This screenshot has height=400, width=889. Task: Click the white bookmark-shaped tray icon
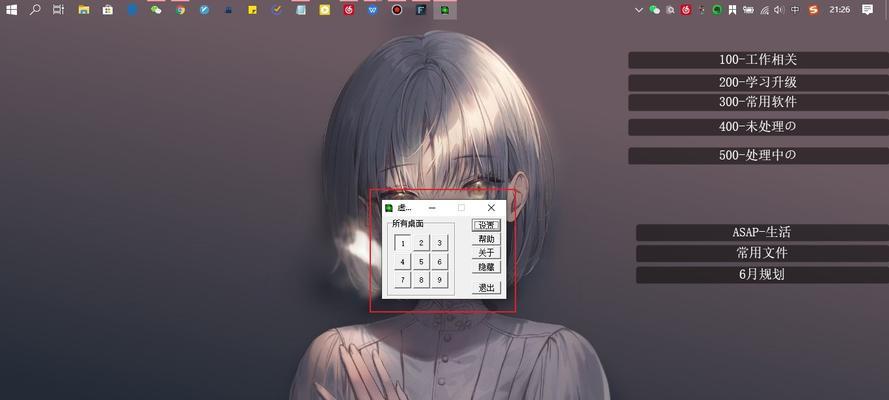(x=733, y=10)
